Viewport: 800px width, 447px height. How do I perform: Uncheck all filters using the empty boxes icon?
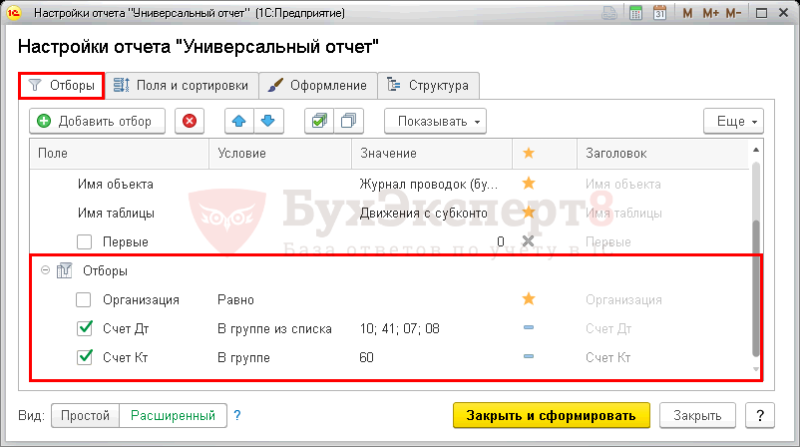pos(348,121)
